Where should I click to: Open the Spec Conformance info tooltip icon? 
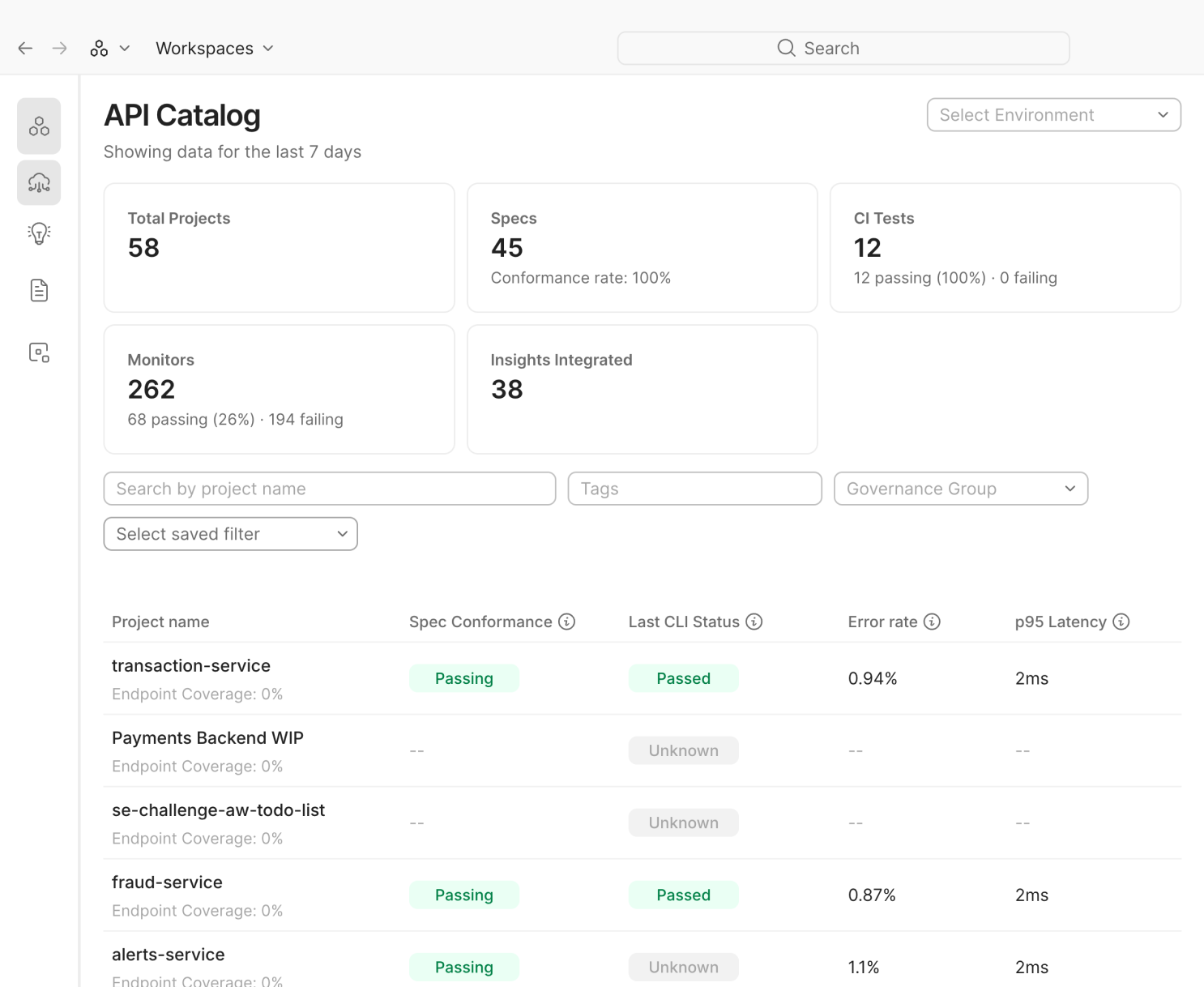566,622
